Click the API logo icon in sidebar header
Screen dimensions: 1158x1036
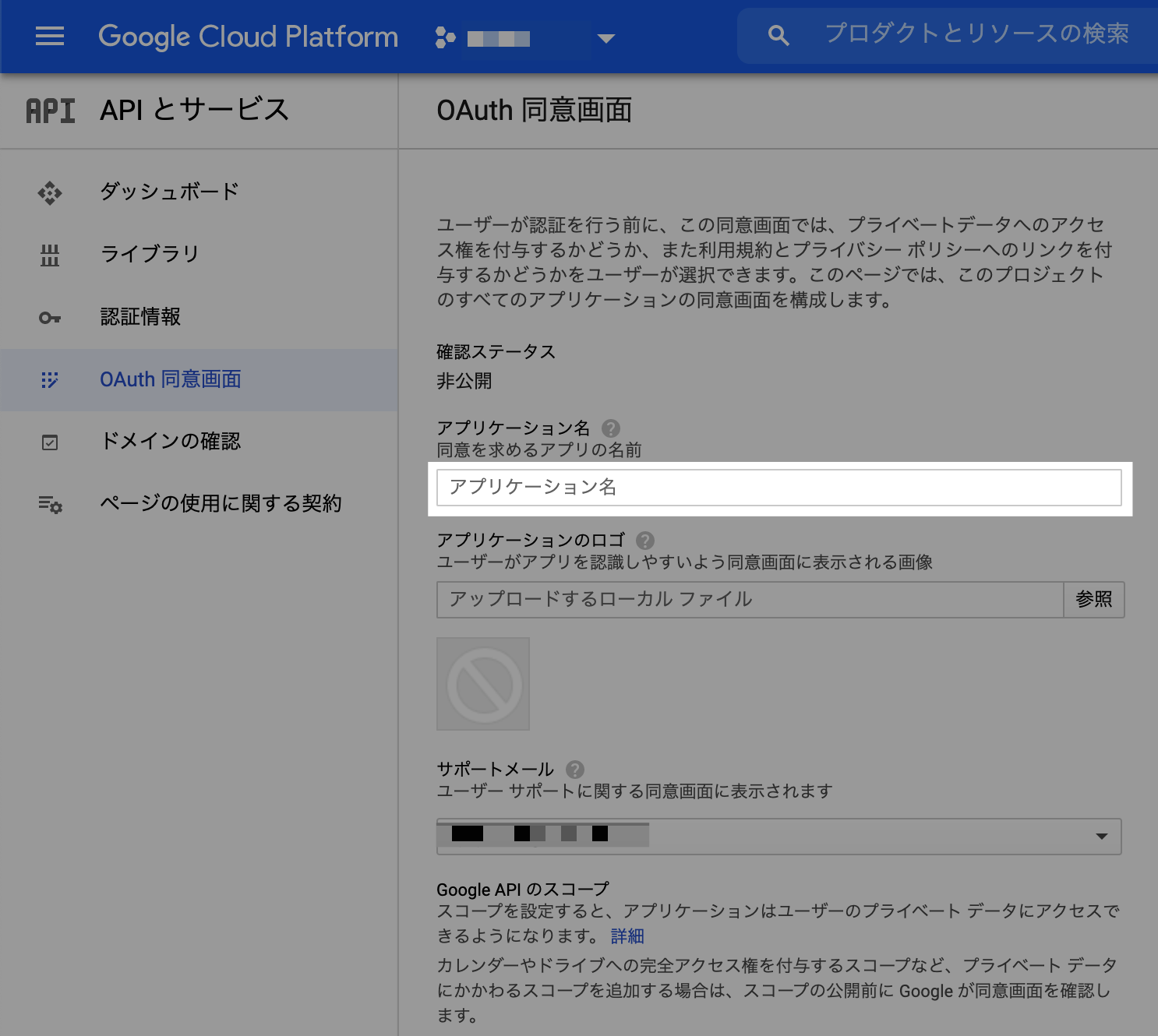pos(51,111)
